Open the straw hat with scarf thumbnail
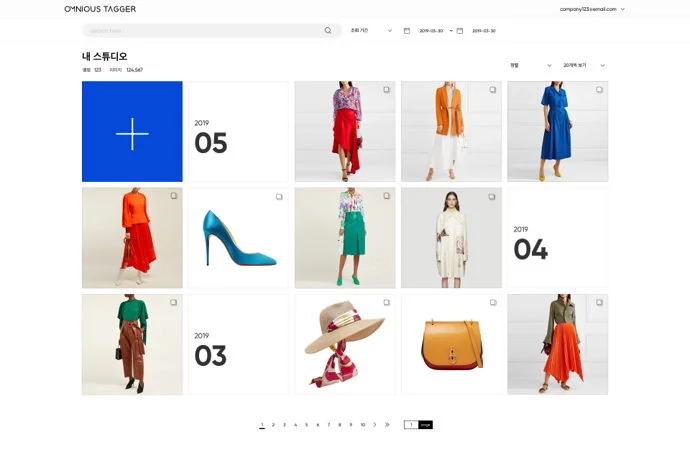 pos(345,344)
